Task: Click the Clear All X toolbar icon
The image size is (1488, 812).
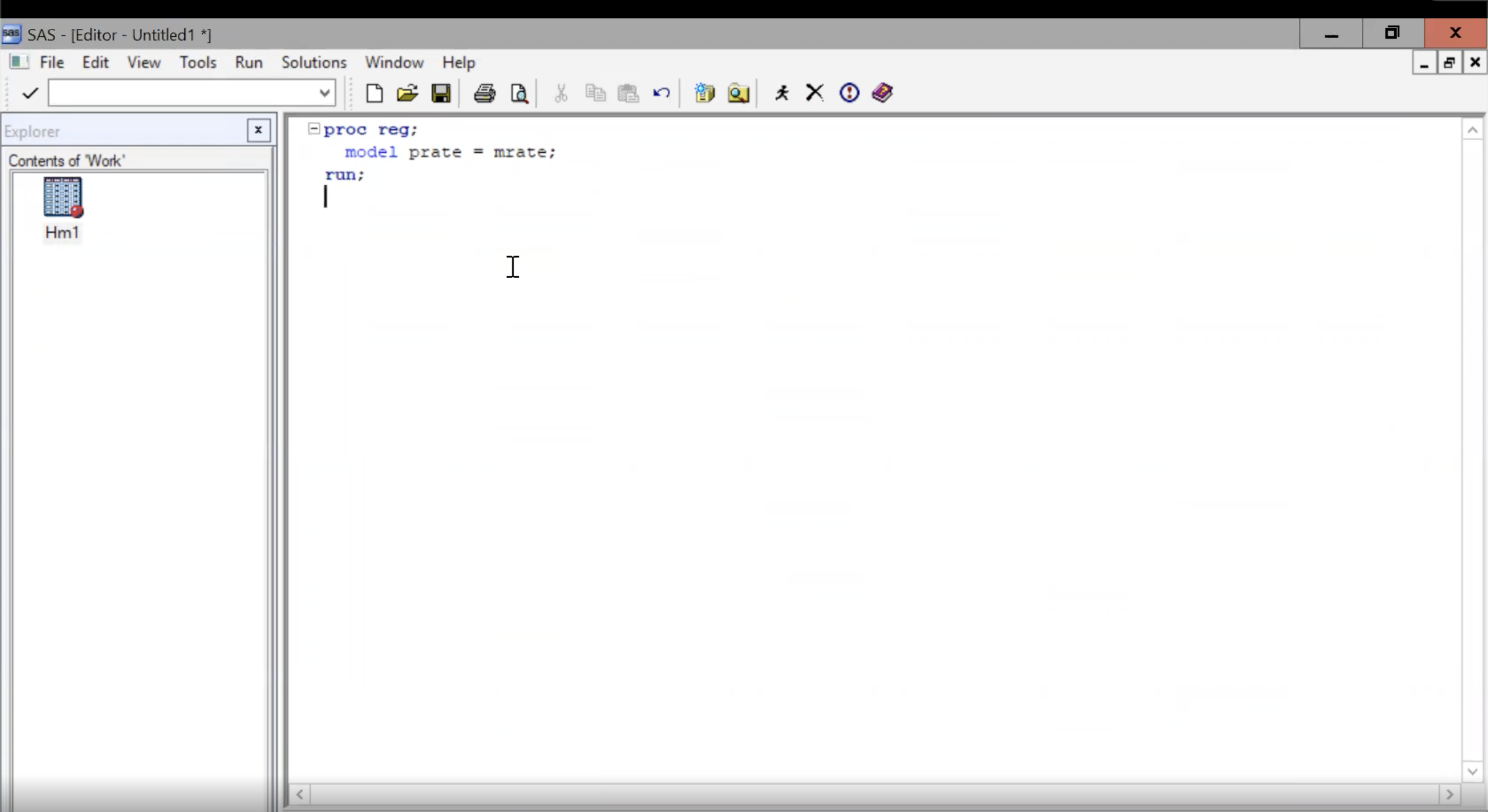Action: point(815,93)
